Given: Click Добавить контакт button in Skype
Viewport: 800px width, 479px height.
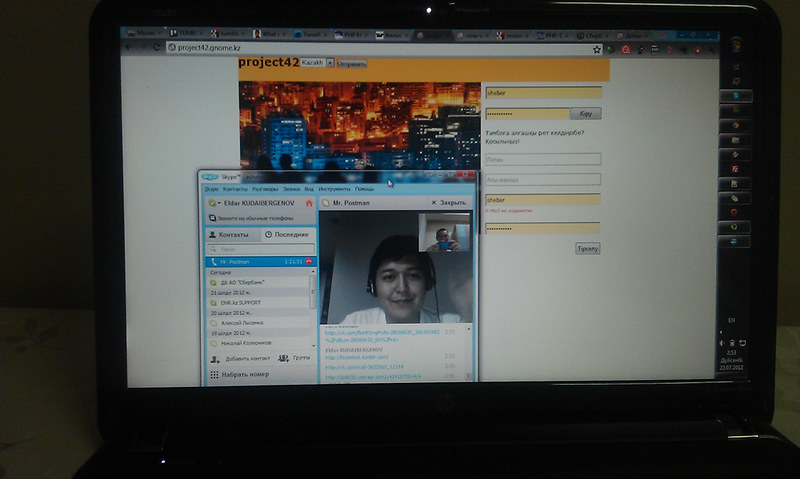Looking at the screenshot, I should pos(240,359).
